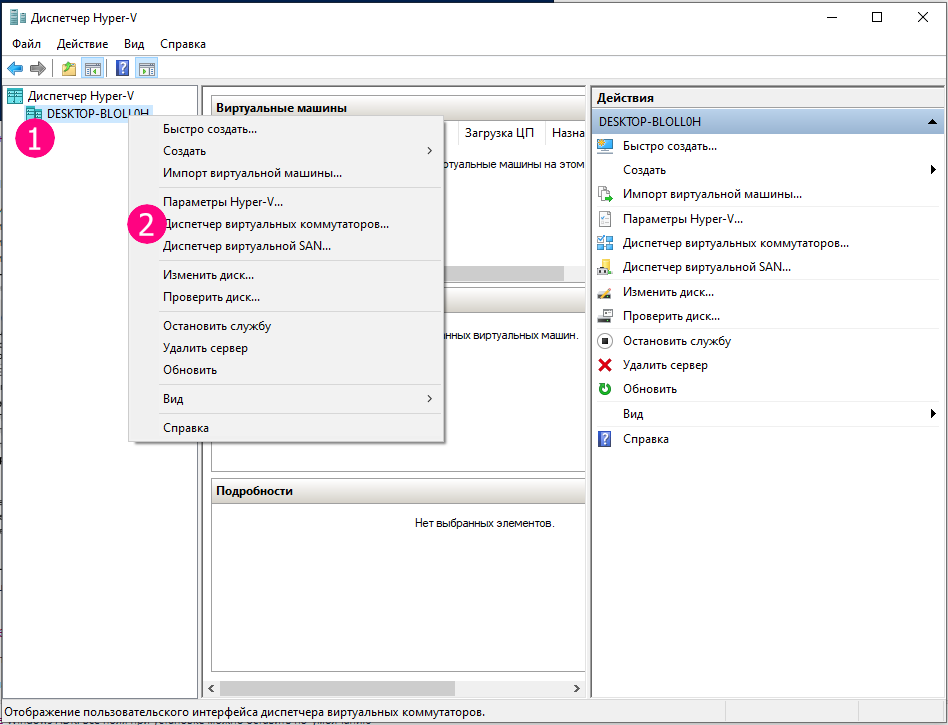This screenshot has height=725, width=948.
Task: Open the Действие menu
Action: [82, 44]
